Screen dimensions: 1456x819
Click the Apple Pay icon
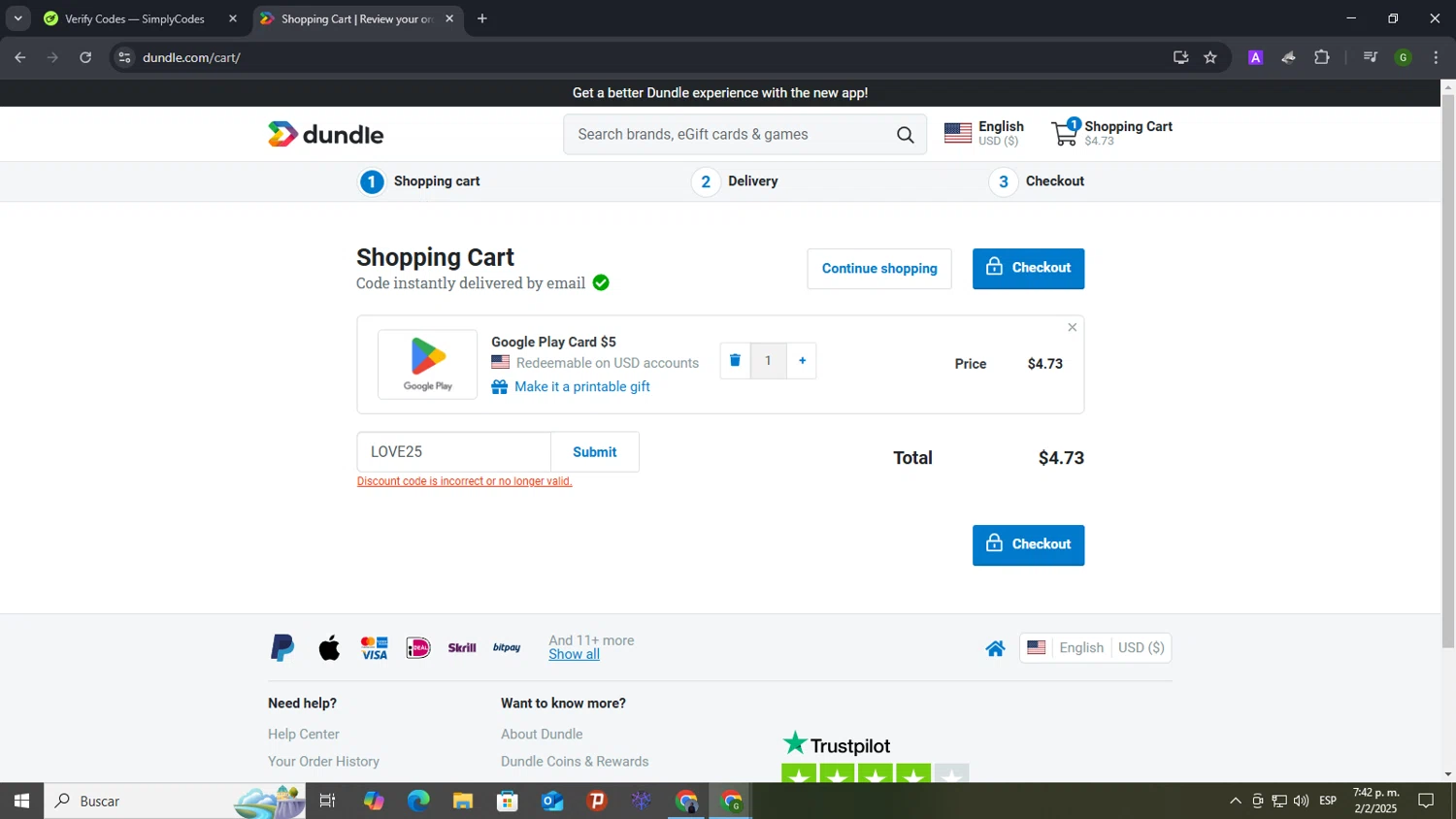pos(330,647)
